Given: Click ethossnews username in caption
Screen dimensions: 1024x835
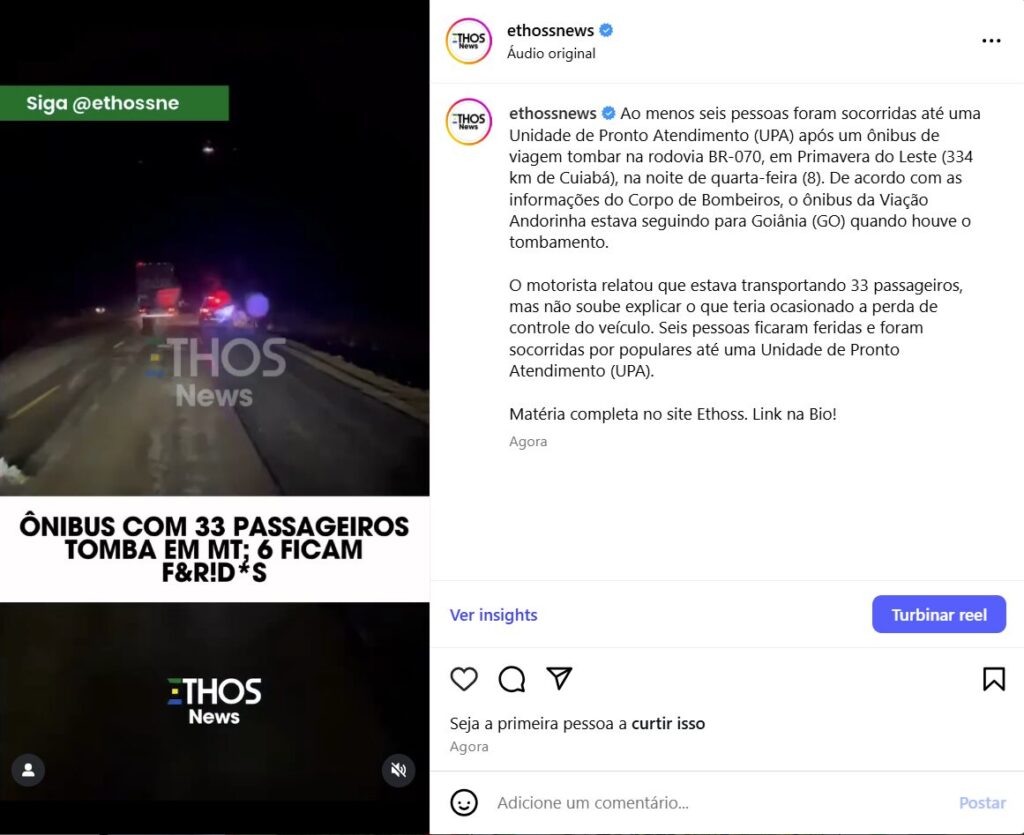Looking at the screenshot, I should (552, 114).
